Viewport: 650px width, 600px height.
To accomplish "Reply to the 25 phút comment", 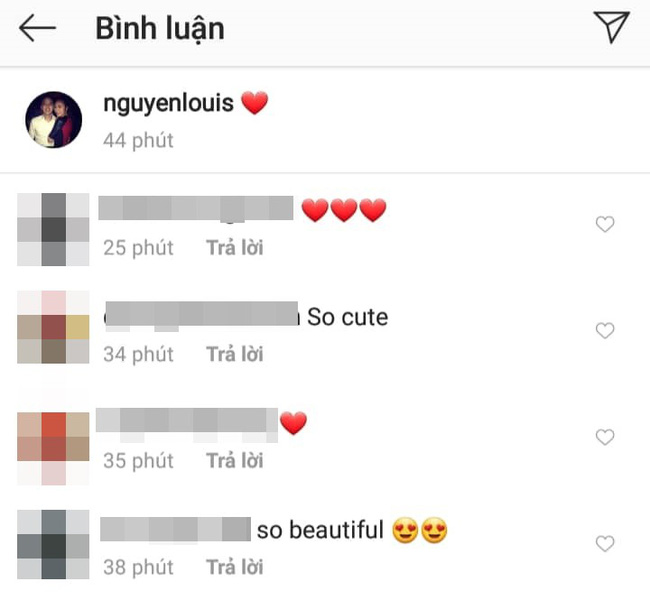I will coord(235,248).
